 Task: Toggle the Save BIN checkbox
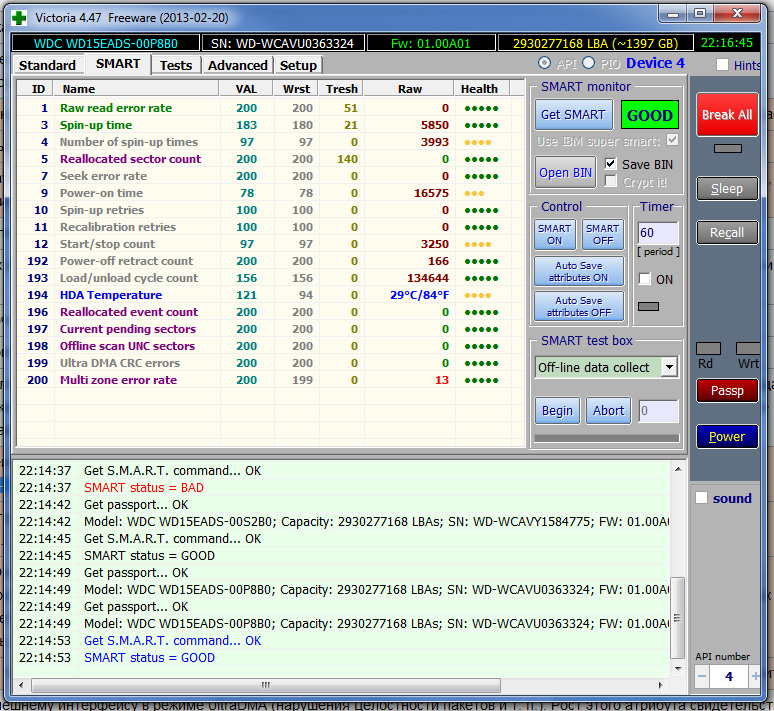(x=611, y=164)
